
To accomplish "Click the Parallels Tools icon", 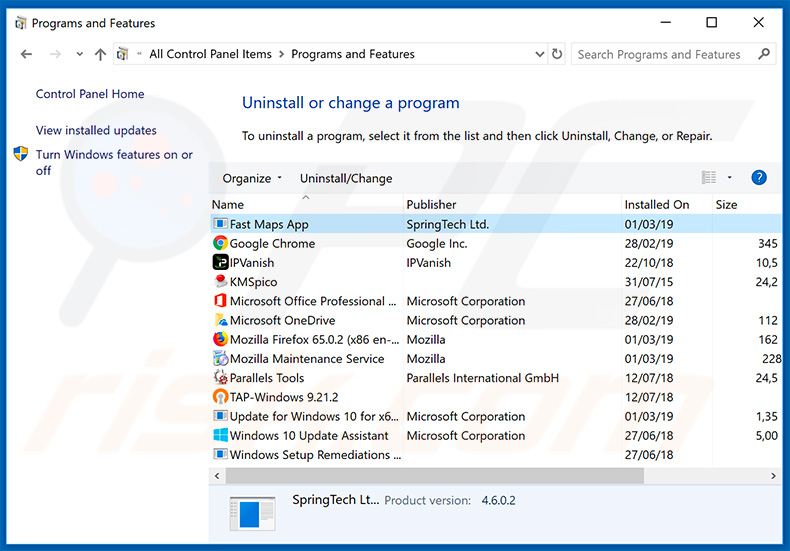I will coord(220,377).
